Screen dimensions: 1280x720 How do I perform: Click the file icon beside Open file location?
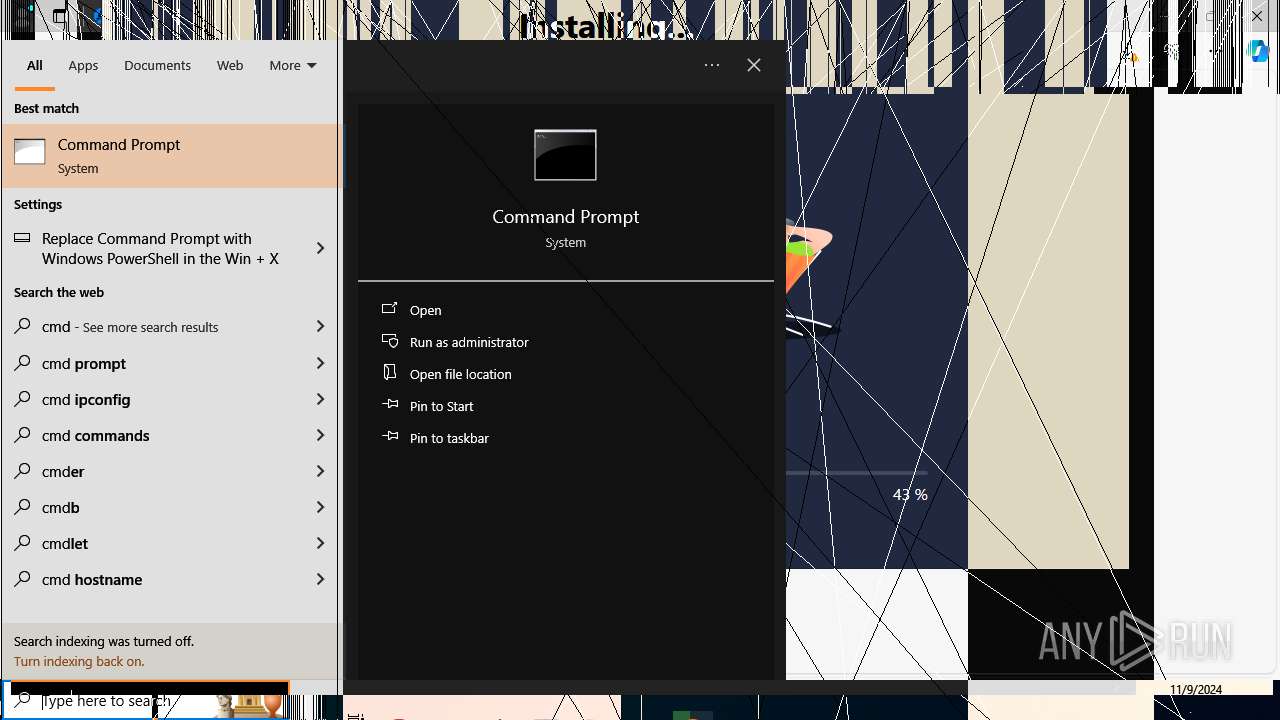coord(390,373)
